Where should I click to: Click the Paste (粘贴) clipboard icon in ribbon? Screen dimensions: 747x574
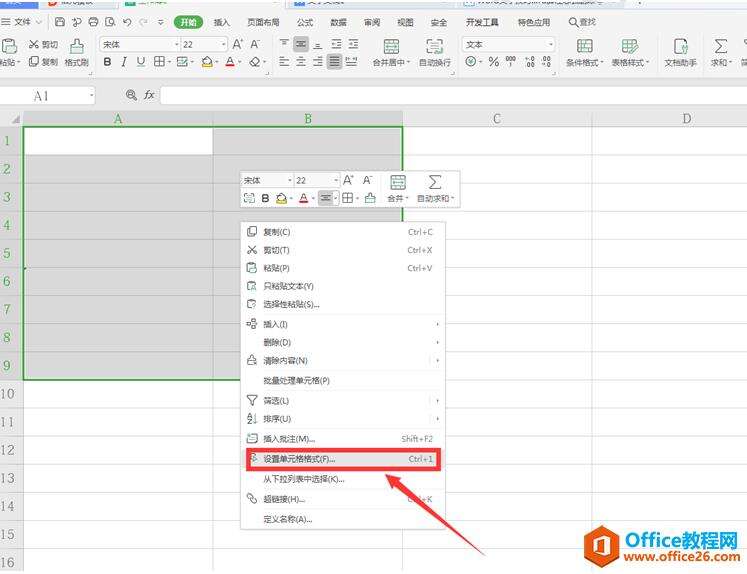pos(9,46)
